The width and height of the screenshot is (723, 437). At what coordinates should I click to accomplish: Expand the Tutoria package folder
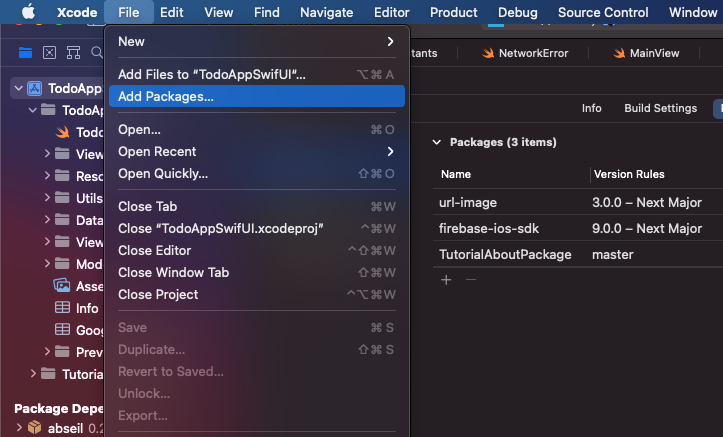[33, 373]
